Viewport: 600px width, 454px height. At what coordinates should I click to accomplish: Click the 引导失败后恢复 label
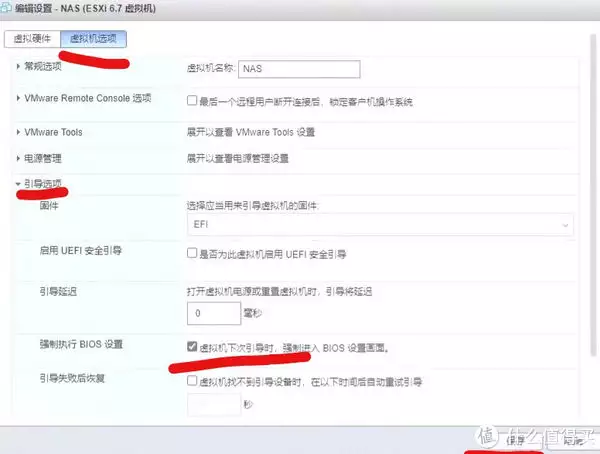(72, 379)
